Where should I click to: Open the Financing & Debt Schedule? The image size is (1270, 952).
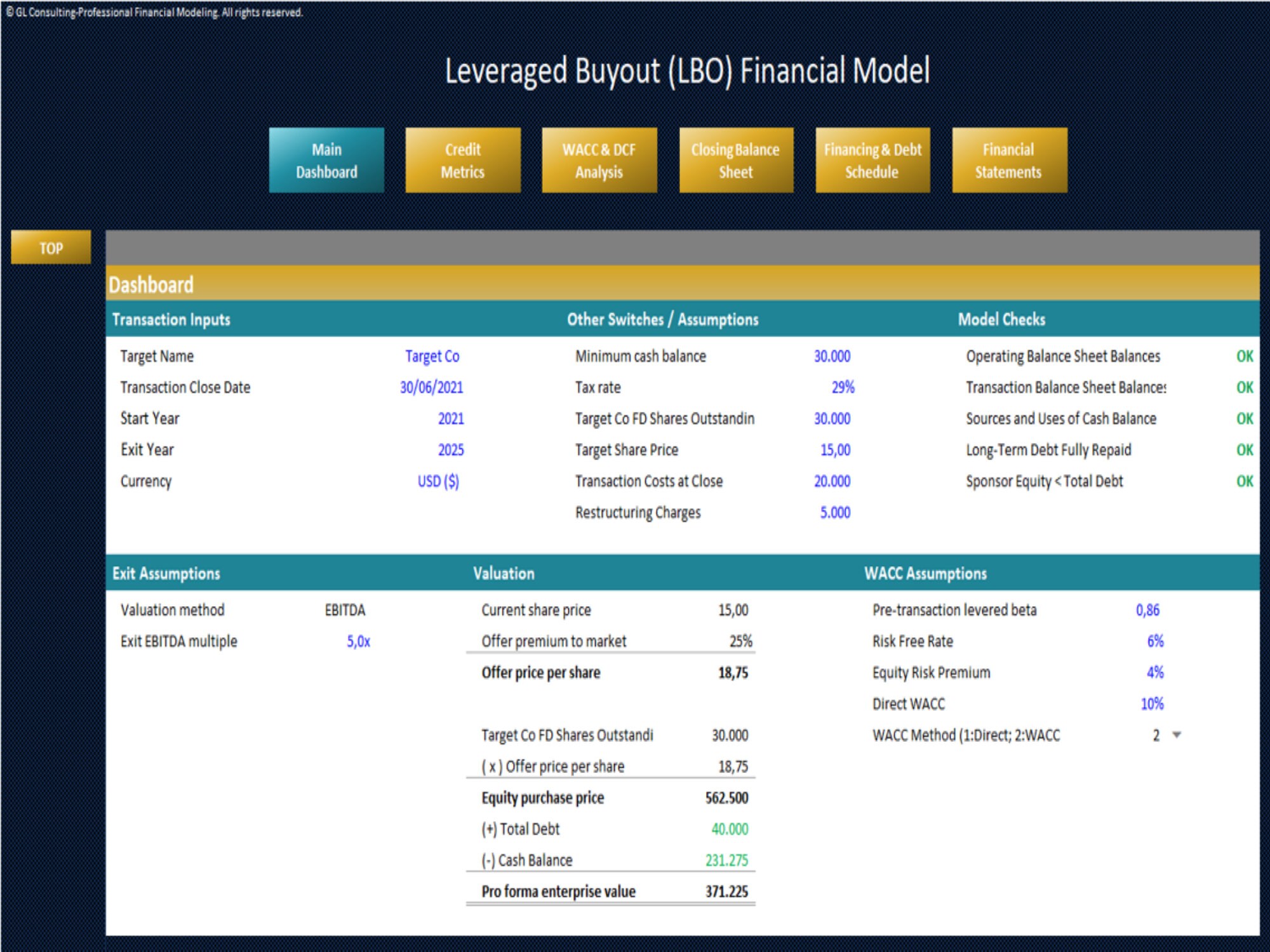click(x=872, y=159)
